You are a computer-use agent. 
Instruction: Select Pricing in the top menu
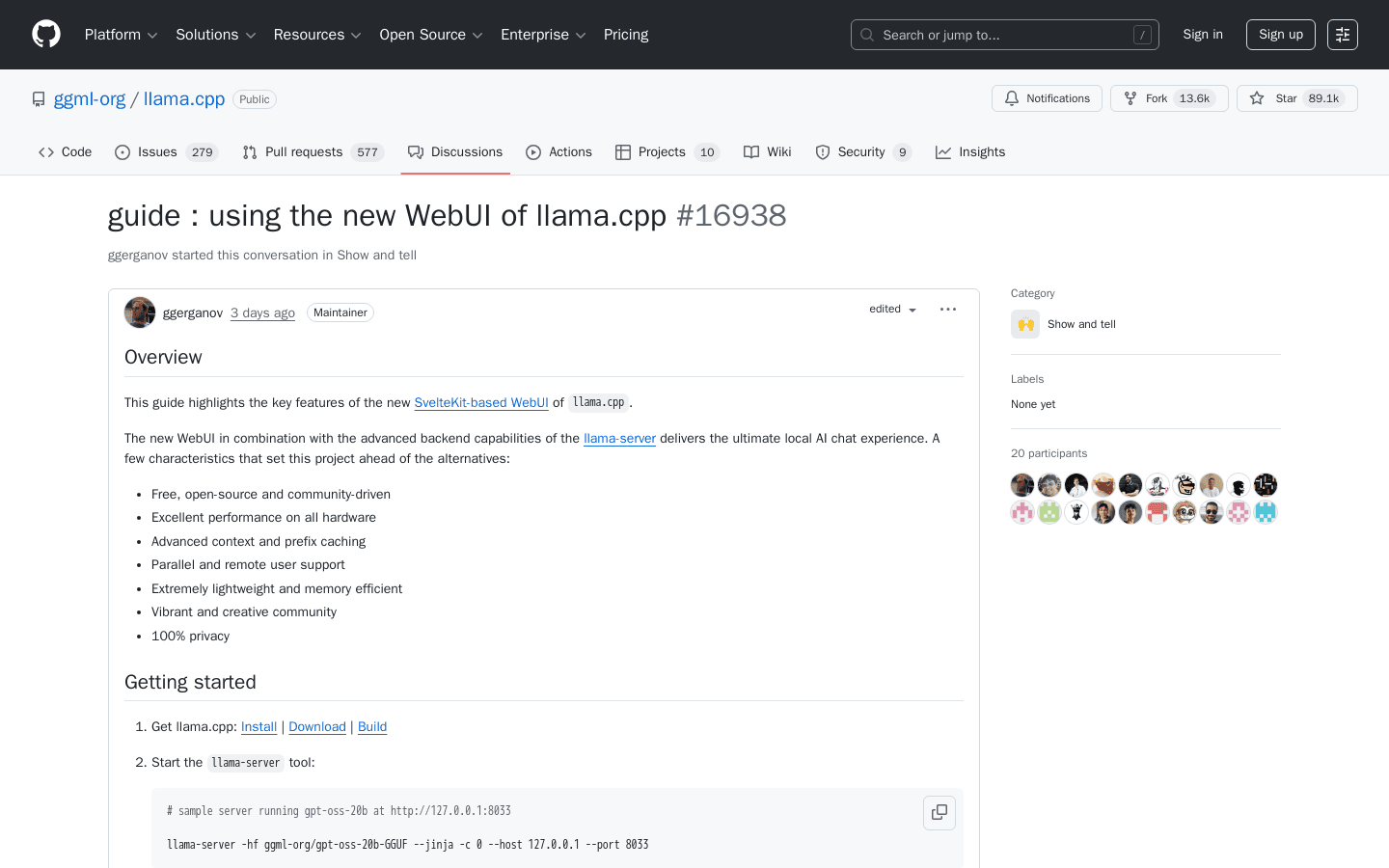625,34
